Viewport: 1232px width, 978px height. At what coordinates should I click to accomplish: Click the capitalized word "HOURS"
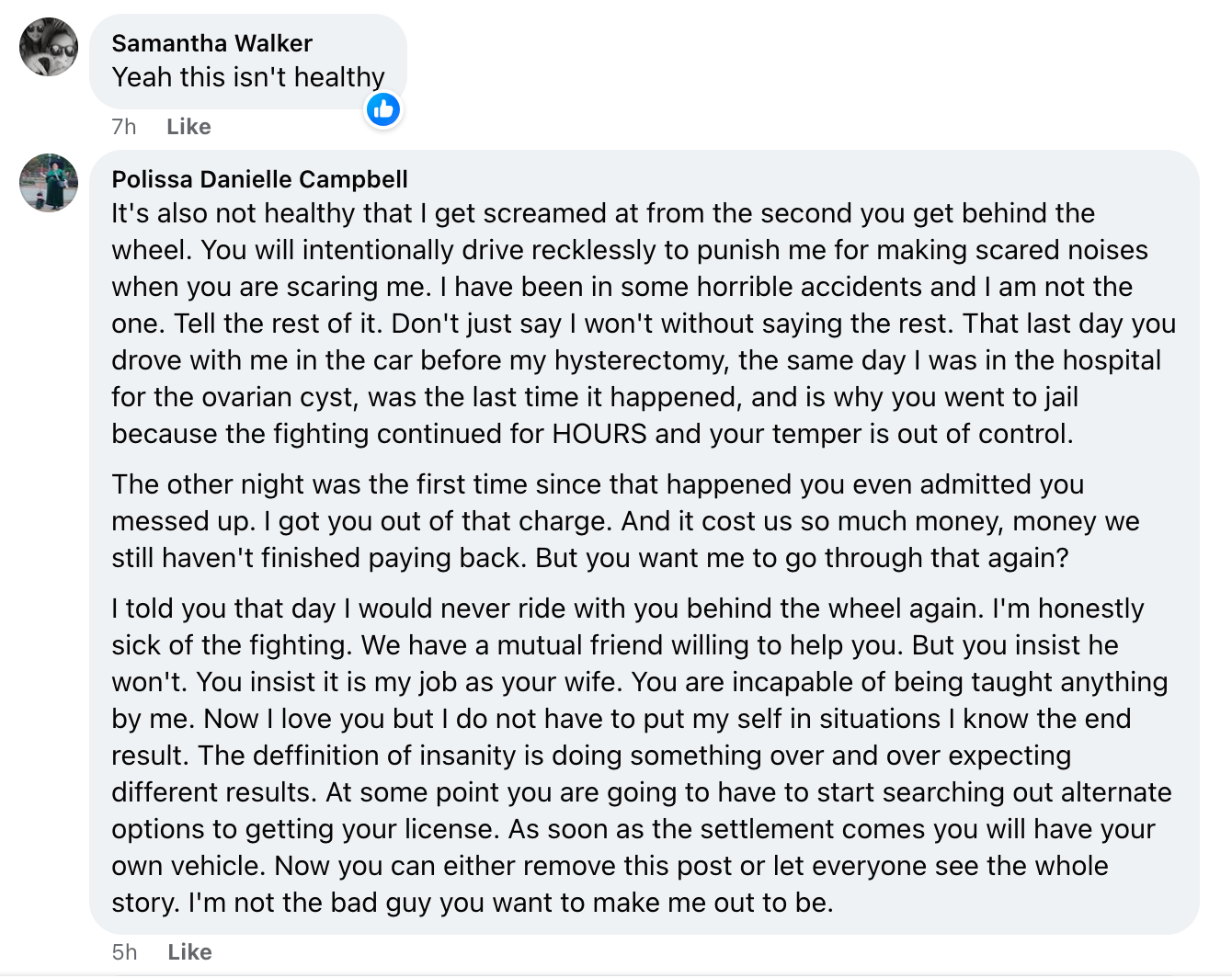point(599,434)
